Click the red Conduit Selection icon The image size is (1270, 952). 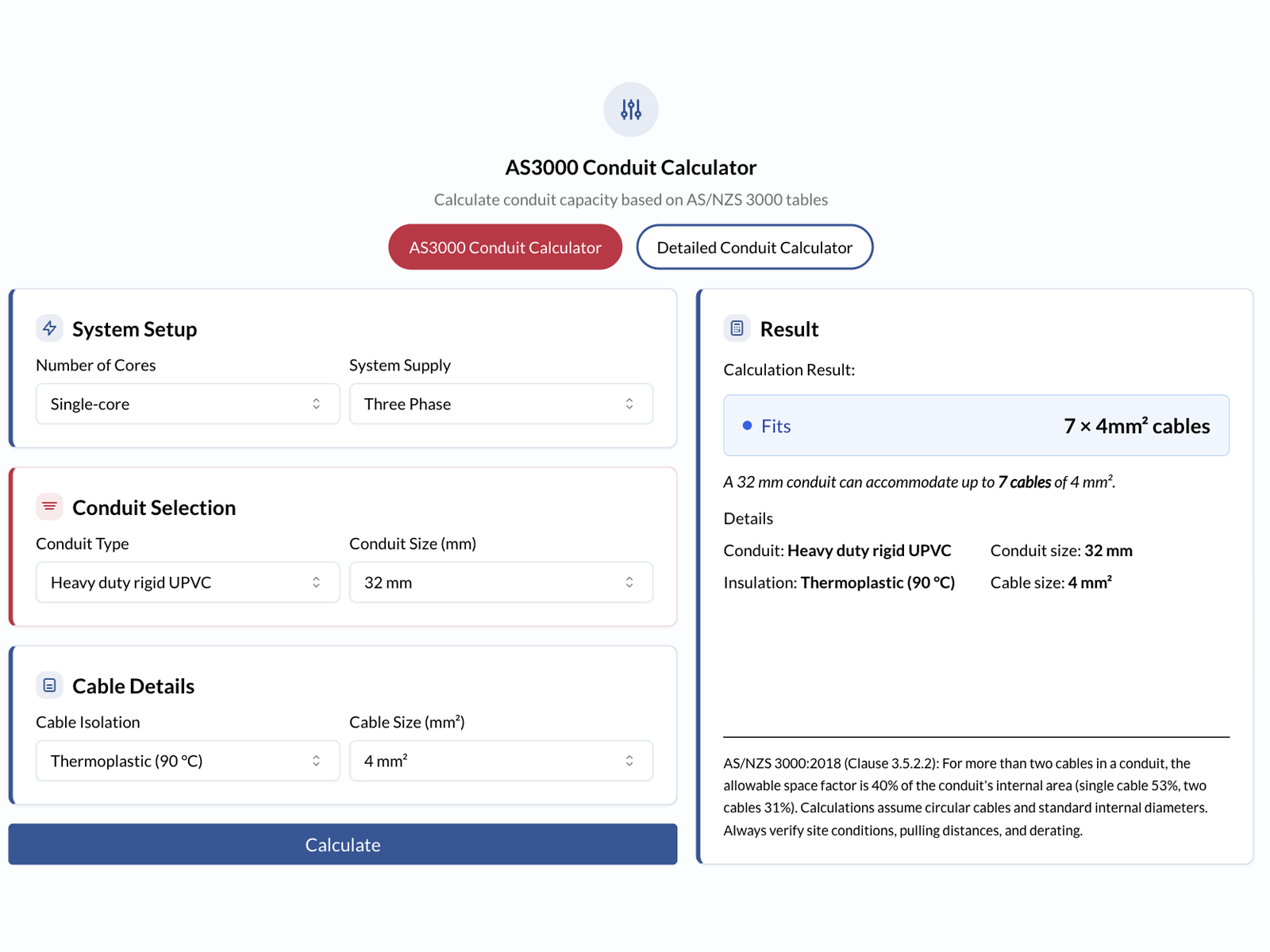coord(49,507)
